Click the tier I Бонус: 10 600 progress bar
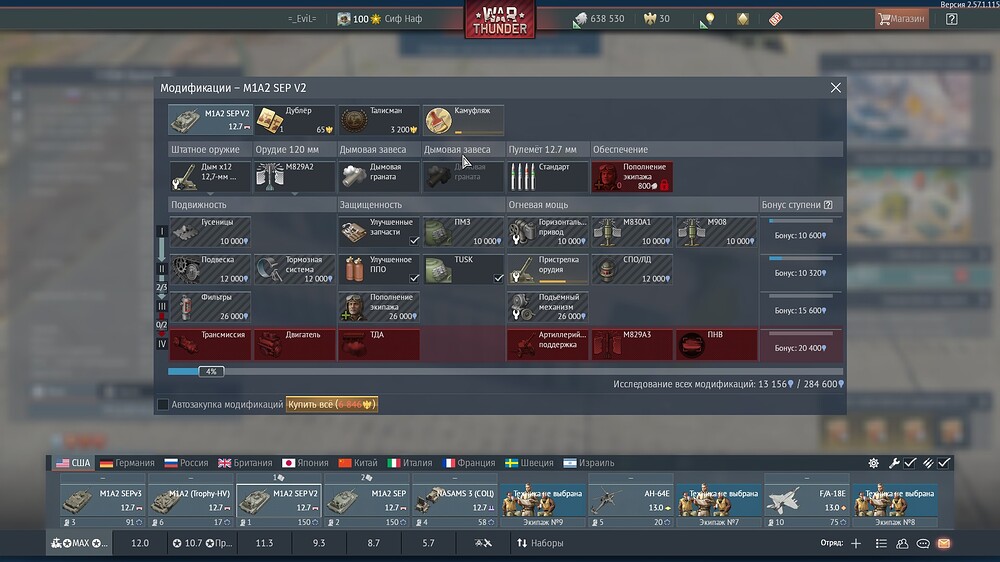1000x562 pixels. (x=800, y=221)
